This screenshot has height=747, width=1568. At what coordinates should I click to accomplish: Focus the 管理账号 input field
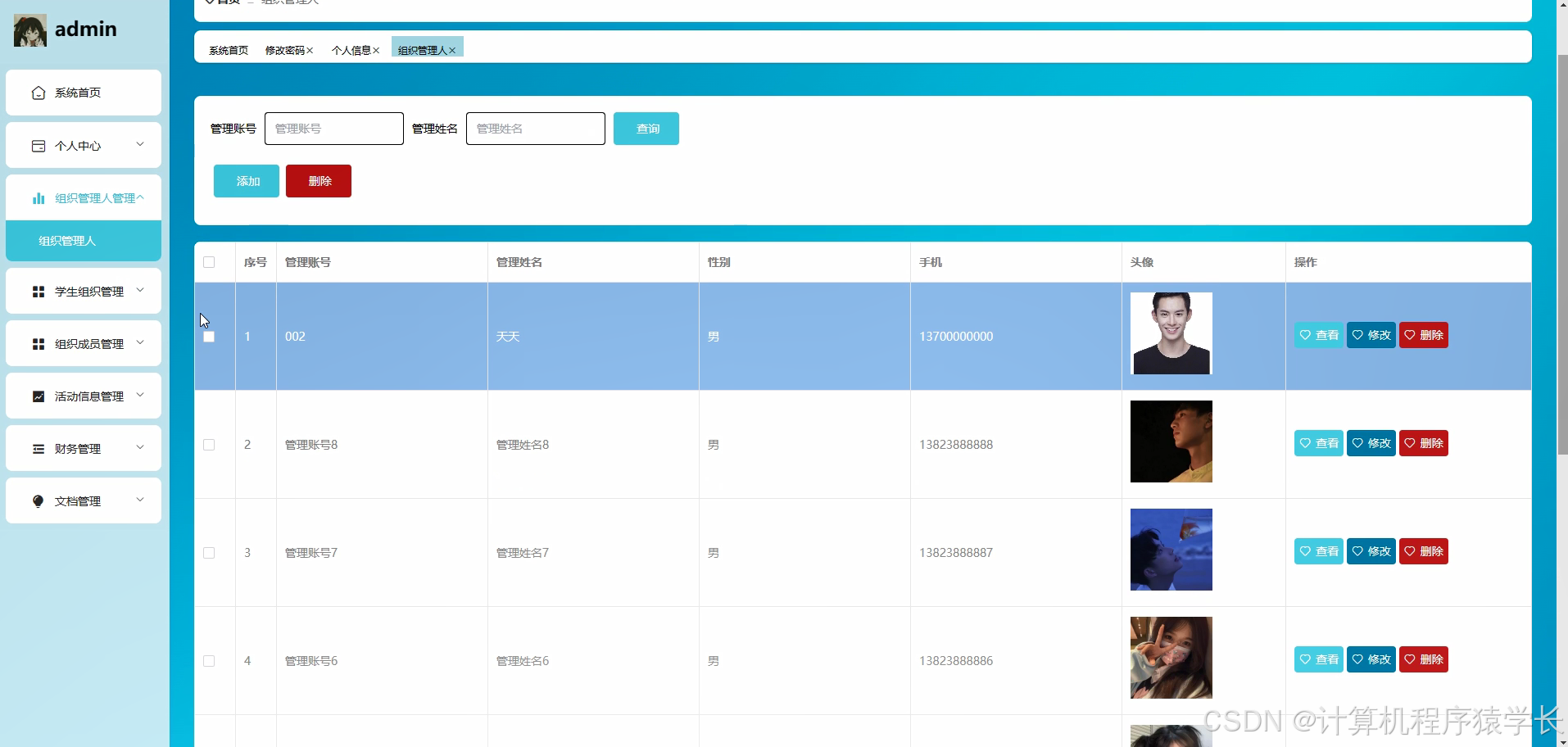[x=334, y=129]
